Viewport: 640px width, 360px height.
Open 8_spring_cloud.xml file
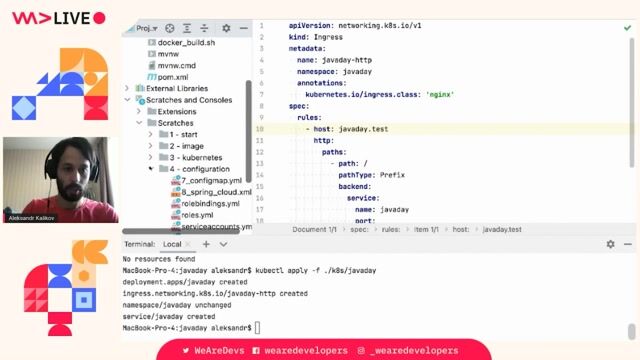click(x=216, y=192)
